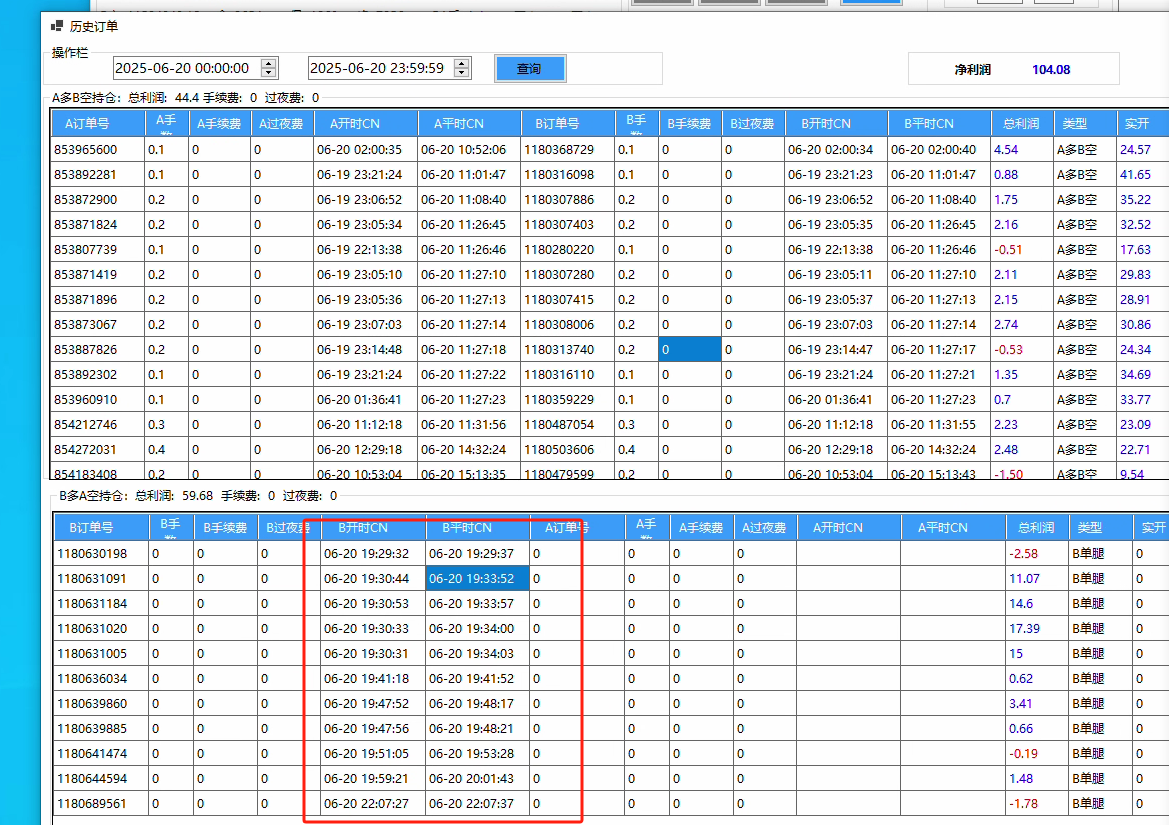Increase start date with the up spinner arrow

268,63
